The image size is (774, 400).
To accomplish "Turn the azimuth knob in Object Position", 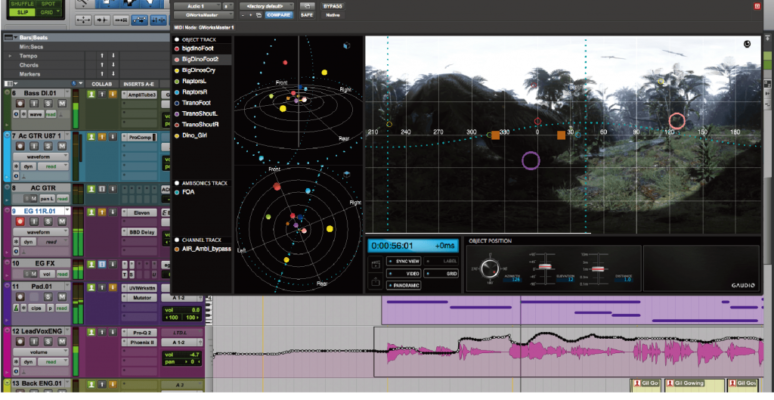I will click(490, 268).
